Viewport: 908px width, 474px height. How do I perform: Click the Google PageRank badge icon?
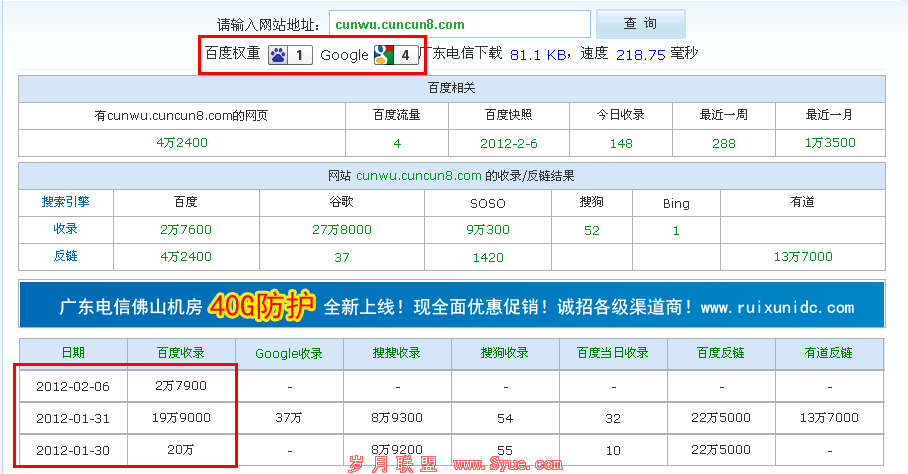[383, 55]
